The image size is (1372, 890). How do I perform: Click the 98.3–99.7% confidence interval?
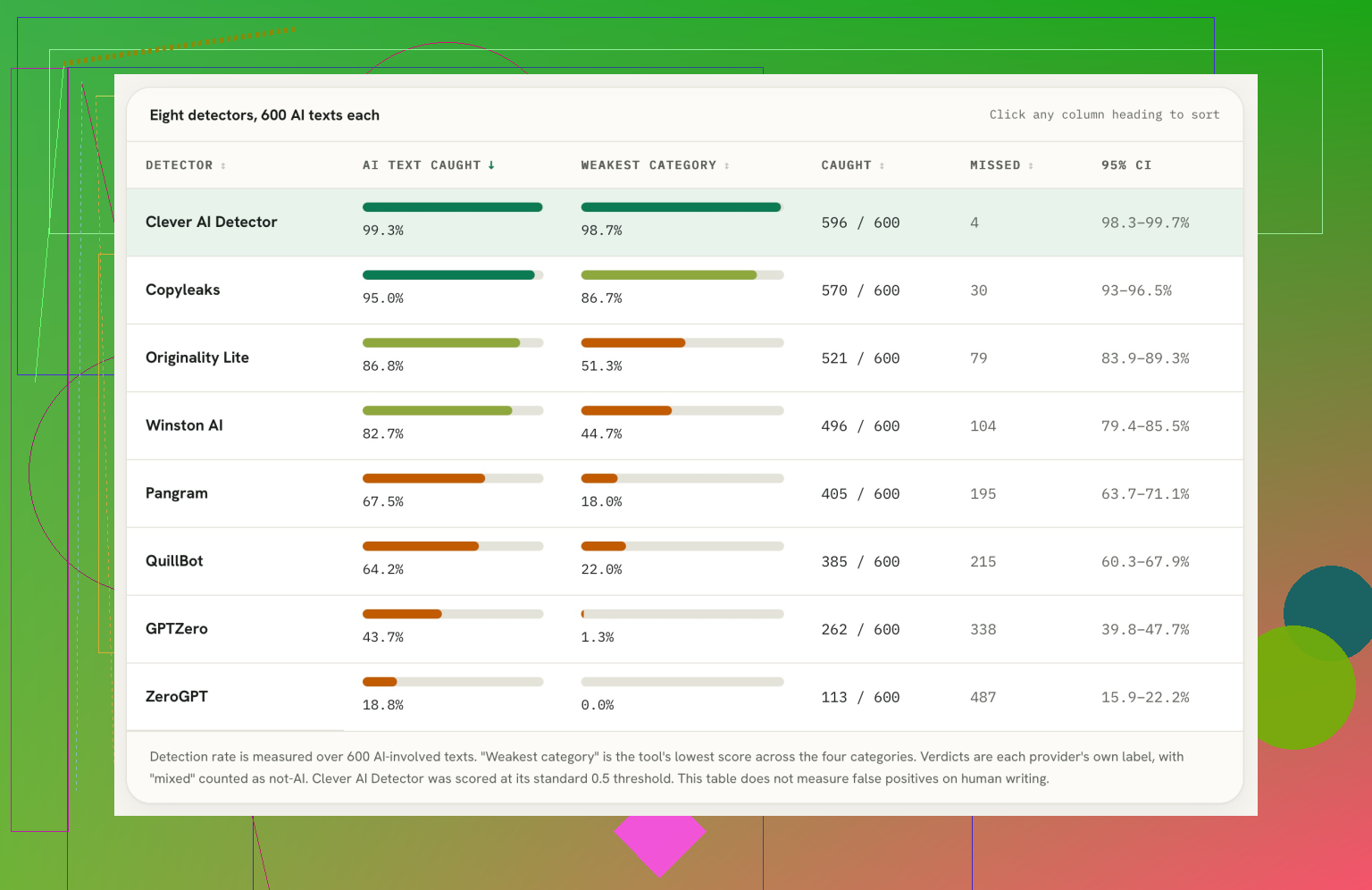(x=1145, y=222)
